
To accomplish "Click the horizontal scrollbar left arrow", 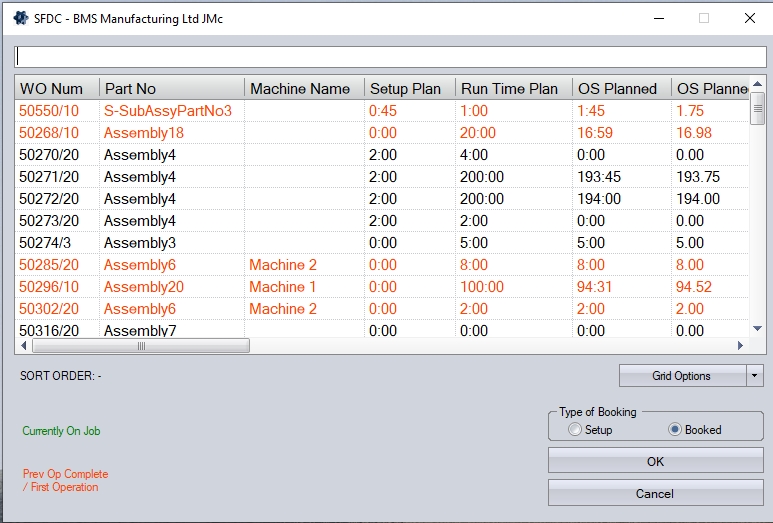I will [x=24, y=346].
